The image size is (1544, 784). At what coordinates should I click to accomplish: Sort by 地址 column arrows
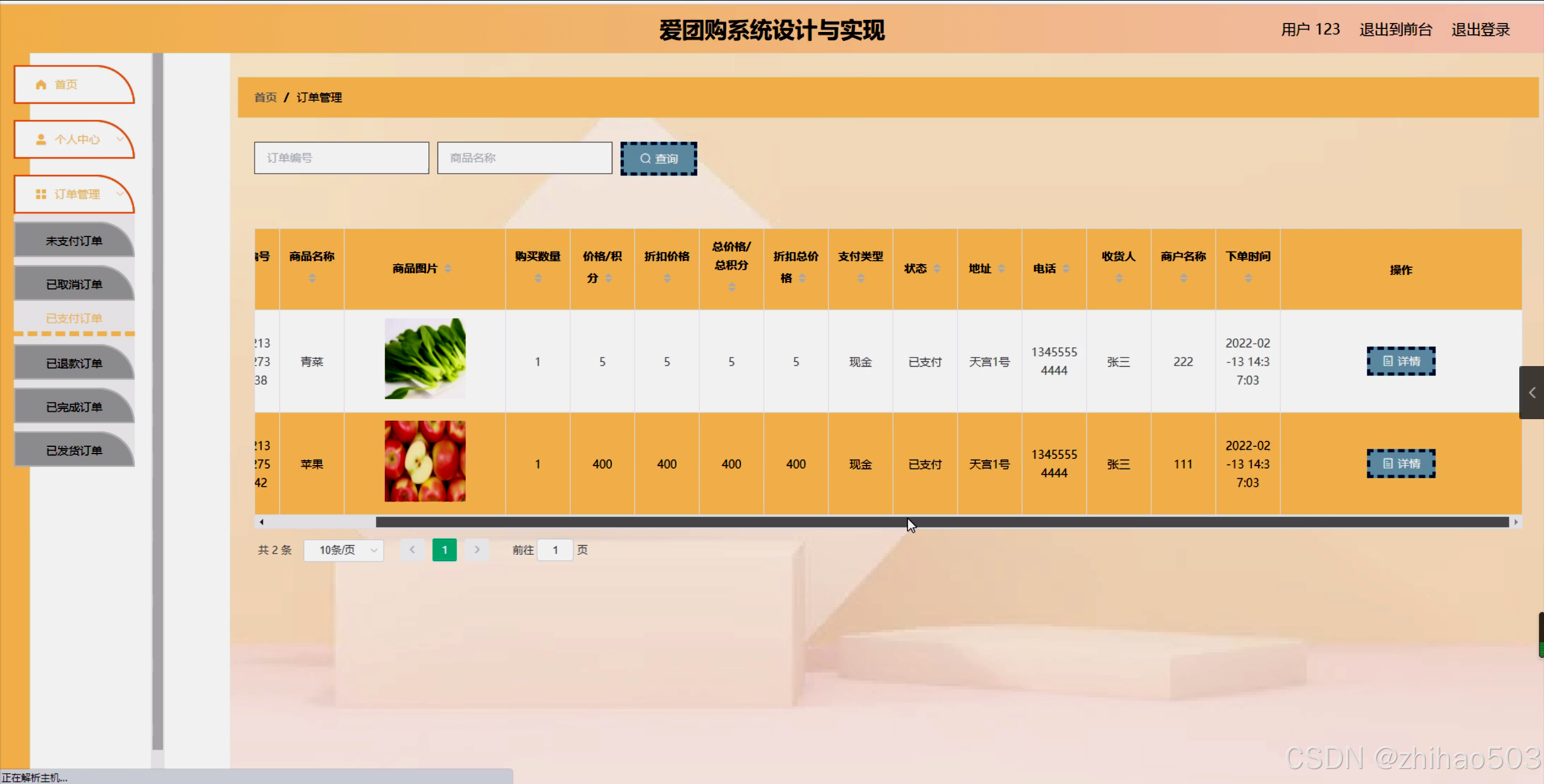pos(1002,269)
